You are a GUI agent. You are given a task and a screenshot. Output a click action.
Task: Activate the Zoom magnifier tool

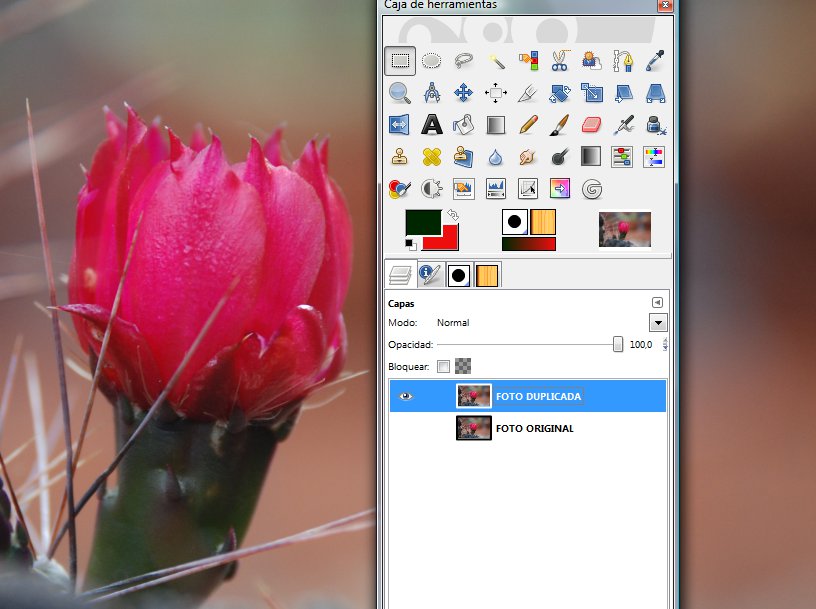tap(400, 93)
